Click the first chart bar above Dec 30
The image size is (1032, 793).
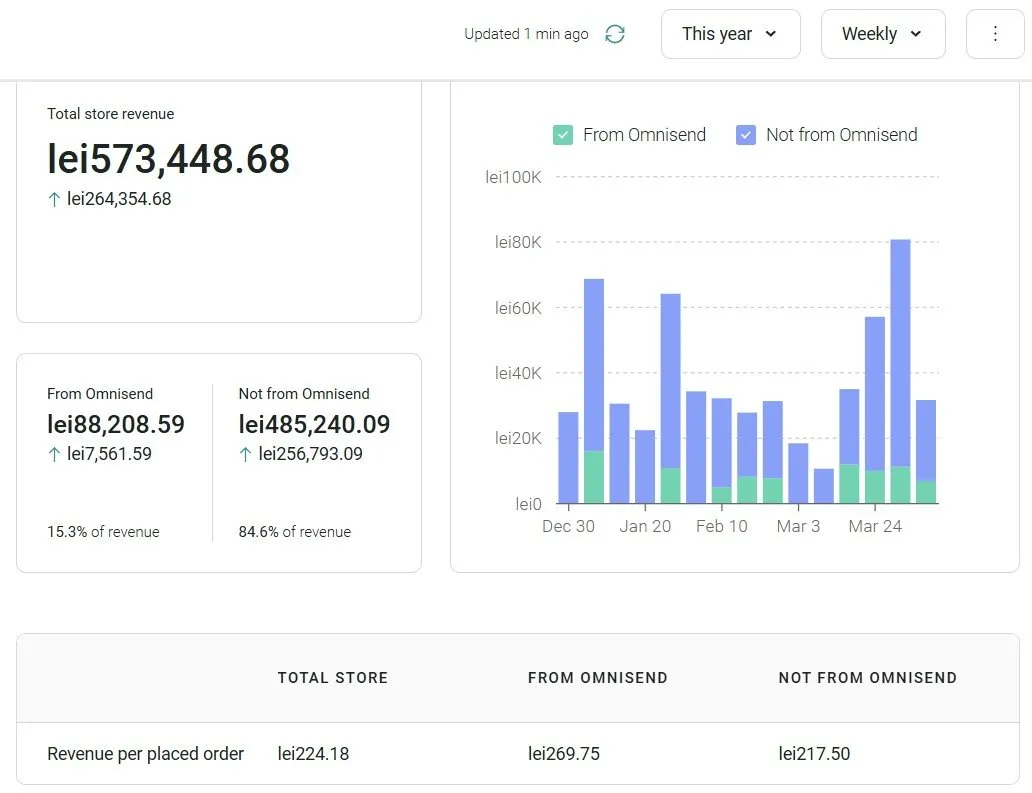(568, 457)
